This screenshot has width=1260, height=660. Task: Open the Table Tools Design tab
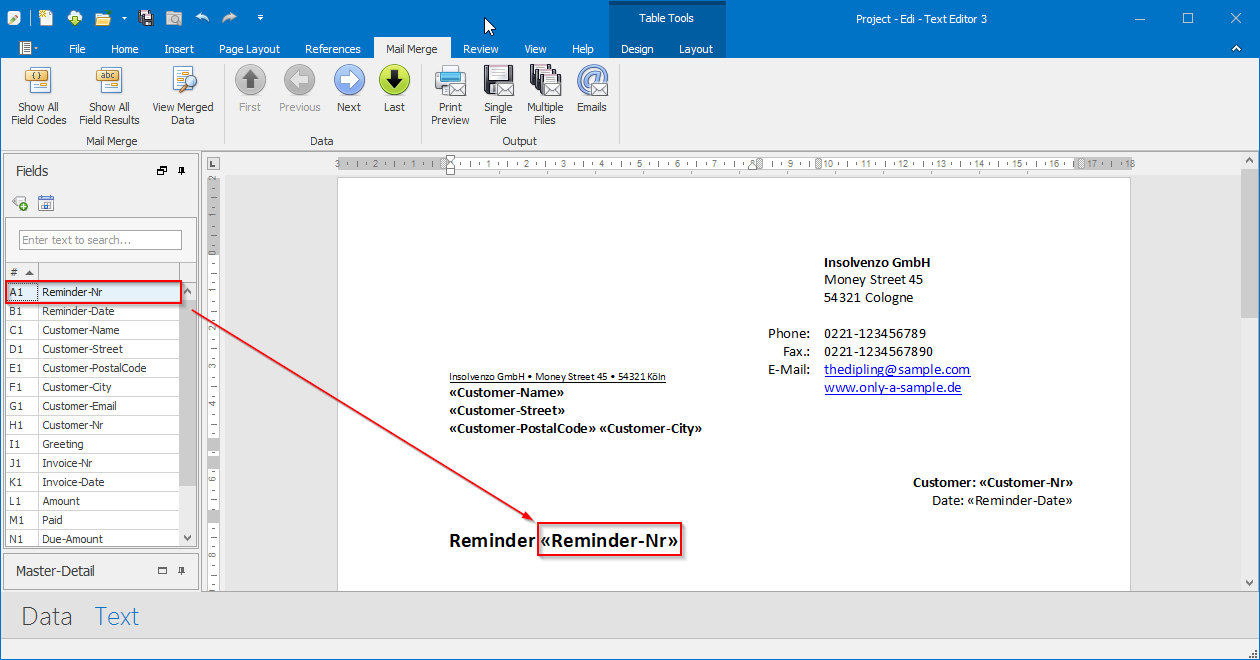[x=637, y=49]
